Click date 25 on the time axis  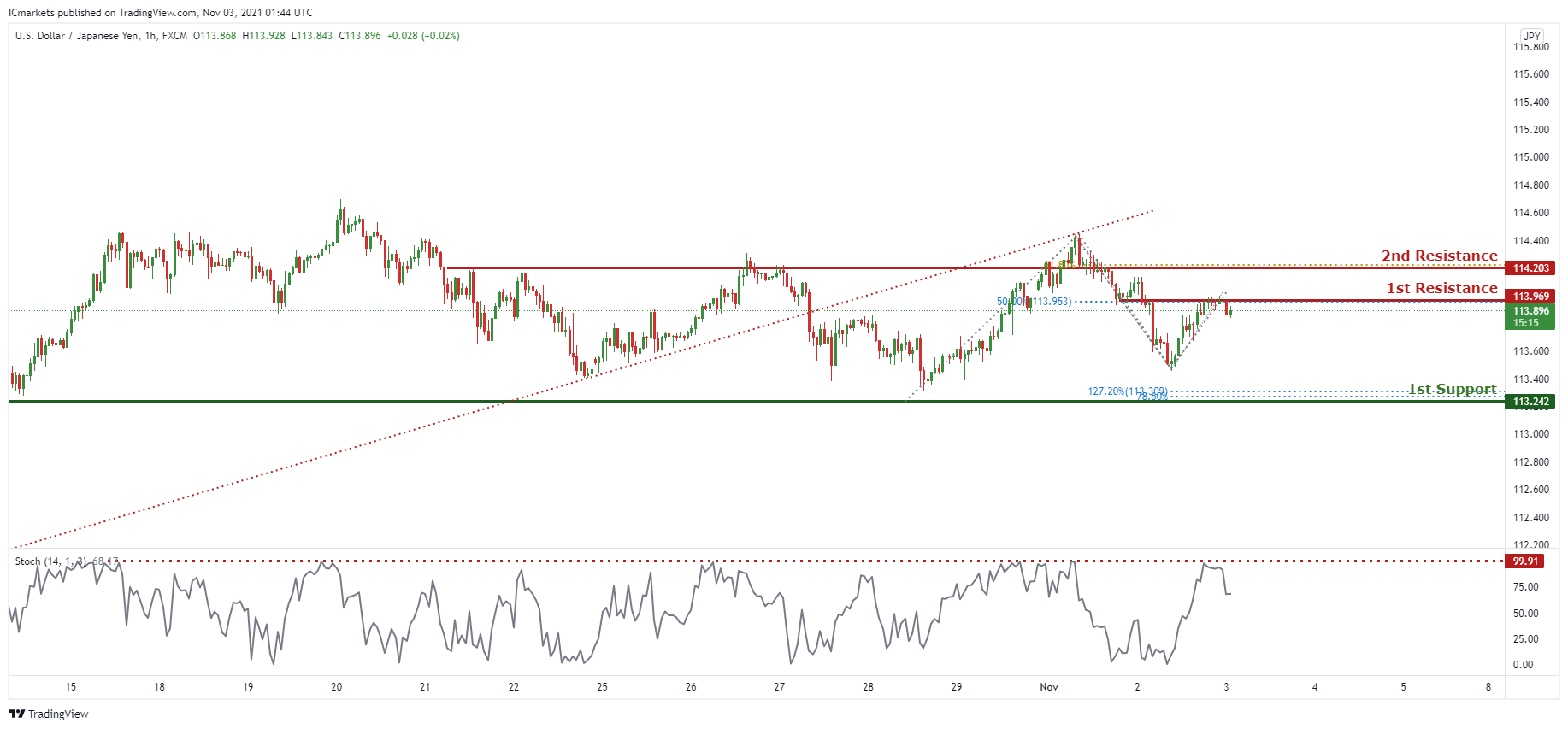[603, 687]
